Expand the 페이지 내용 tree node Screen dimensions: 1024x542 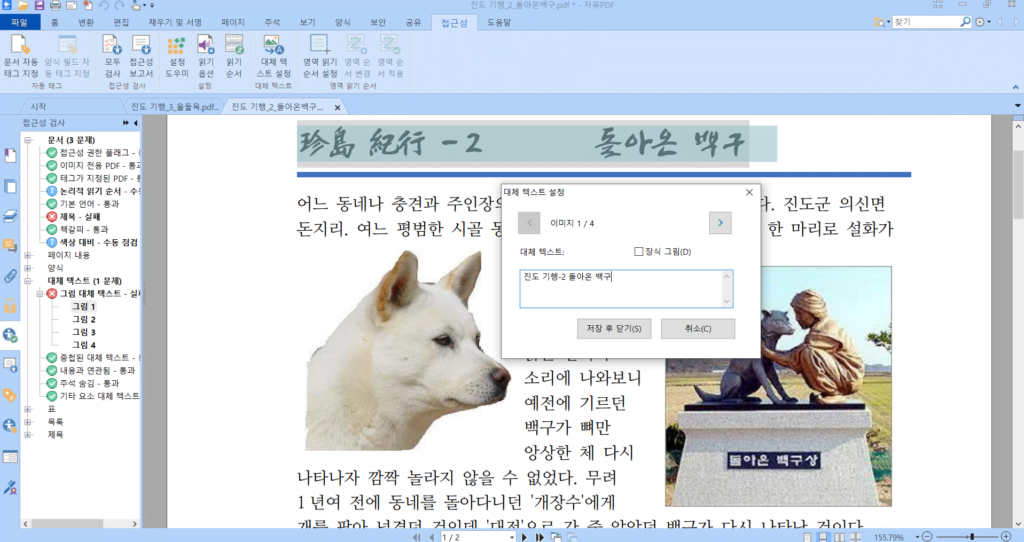pos(28,255)
